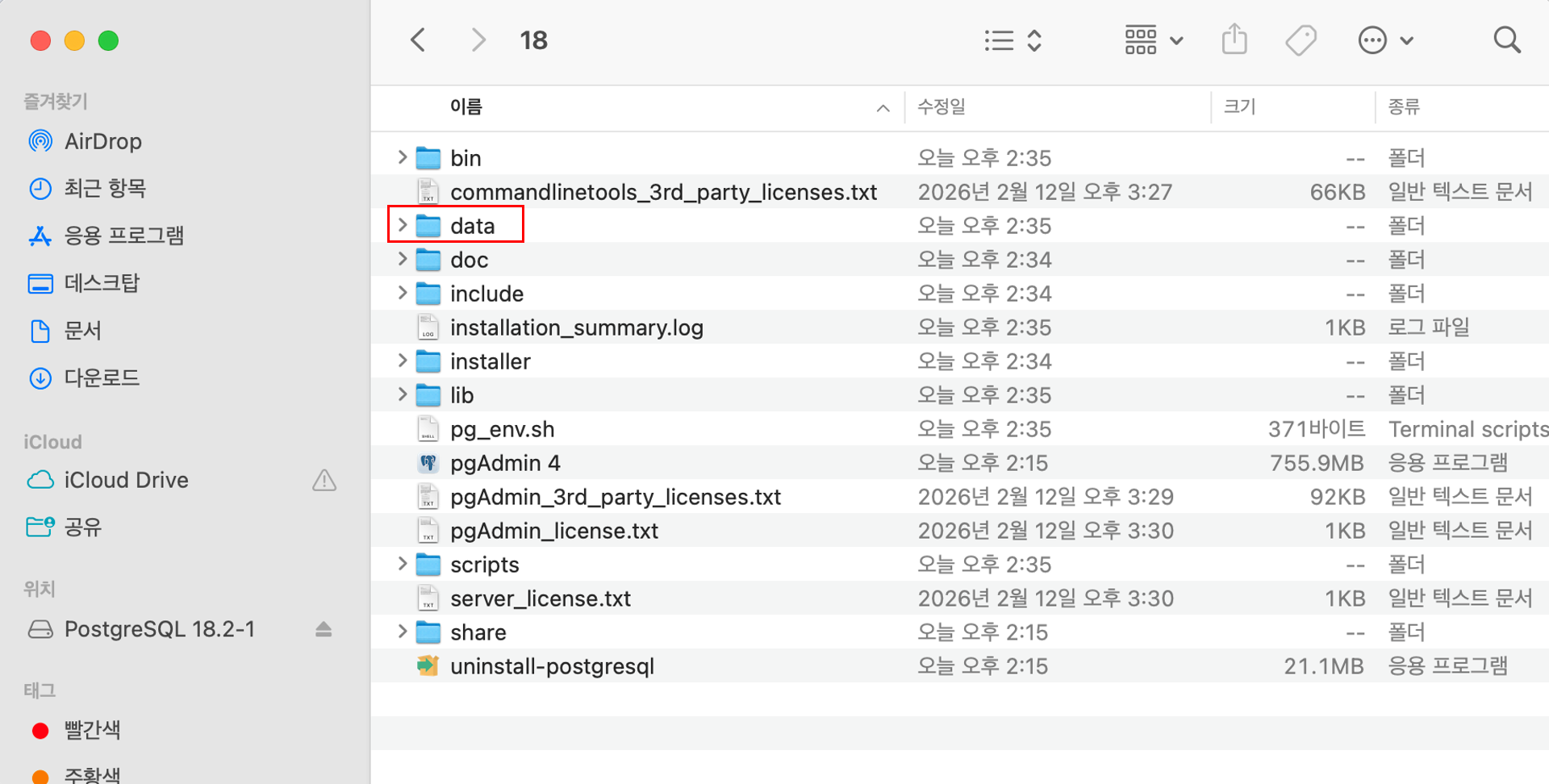Sort by the 수정일 column header
Image resolution: width=1549 pixels, height=784 pixels.
point(941,106)
